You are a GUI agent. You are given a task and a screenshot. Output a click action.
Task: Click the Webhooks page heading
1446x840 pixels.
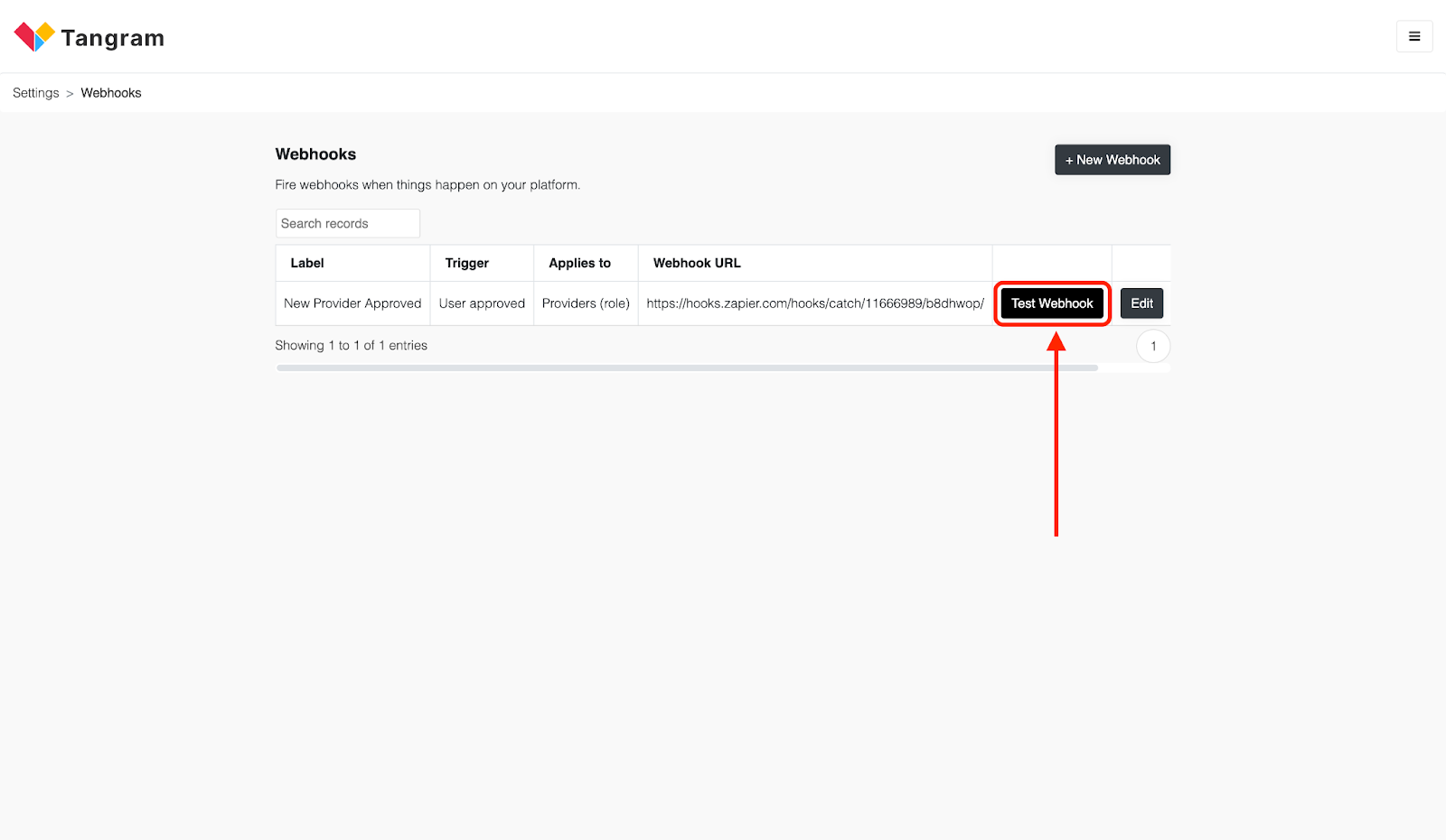pos(315,154)
